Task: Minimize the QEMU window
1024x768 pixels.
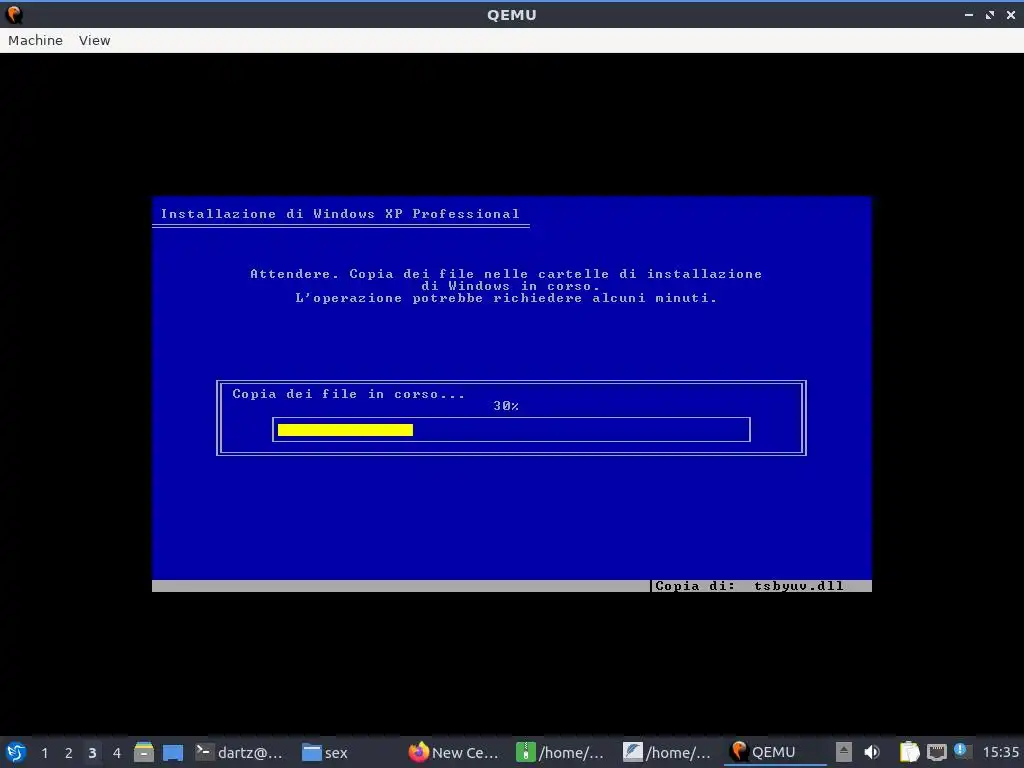Action: (968, 14)
